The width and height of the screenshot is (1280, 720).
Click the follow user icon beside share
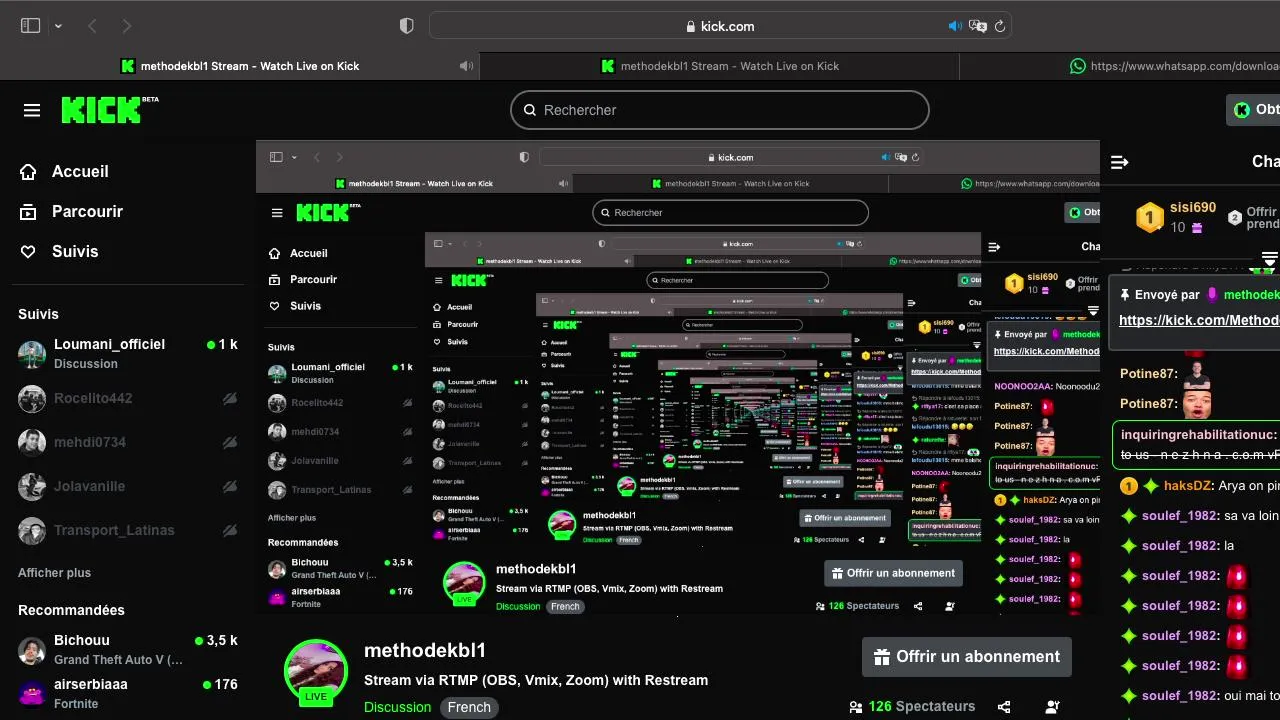[1052, 707]
